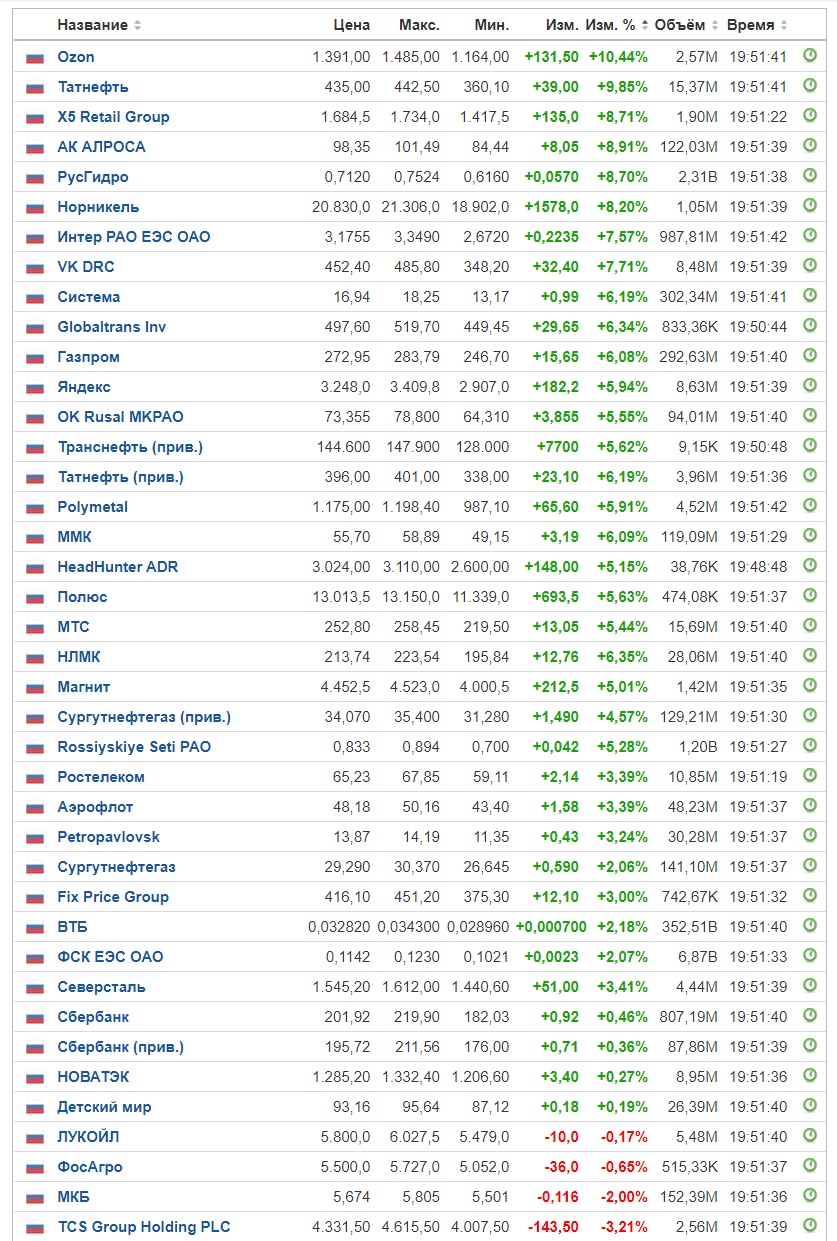Click the Russian flag icon beside Северсталь
This screenshot has width=837, height=1241.
coord(35,988)
